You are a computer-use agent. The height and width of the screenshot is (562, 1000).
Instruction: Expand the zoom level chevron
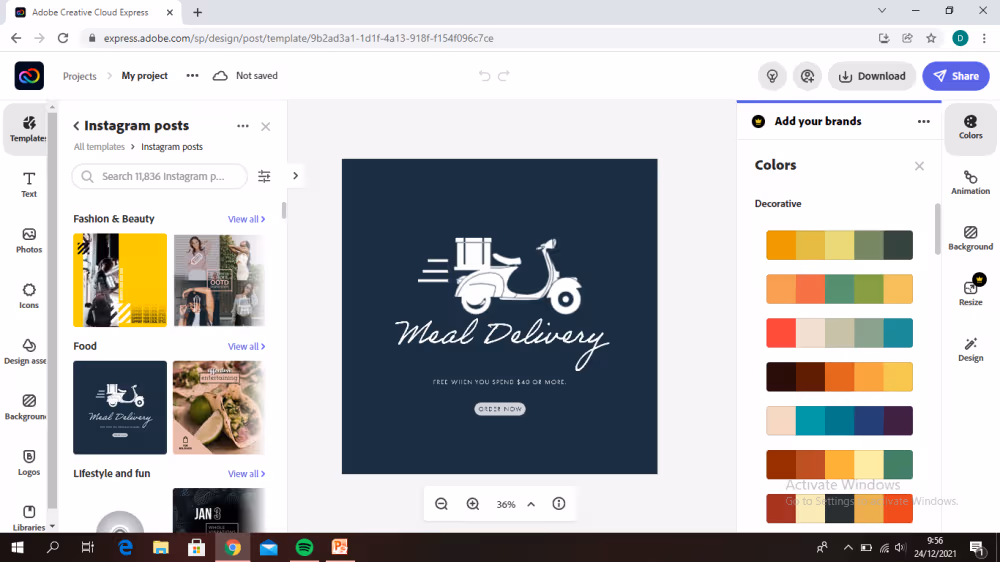tap(531, 504)
